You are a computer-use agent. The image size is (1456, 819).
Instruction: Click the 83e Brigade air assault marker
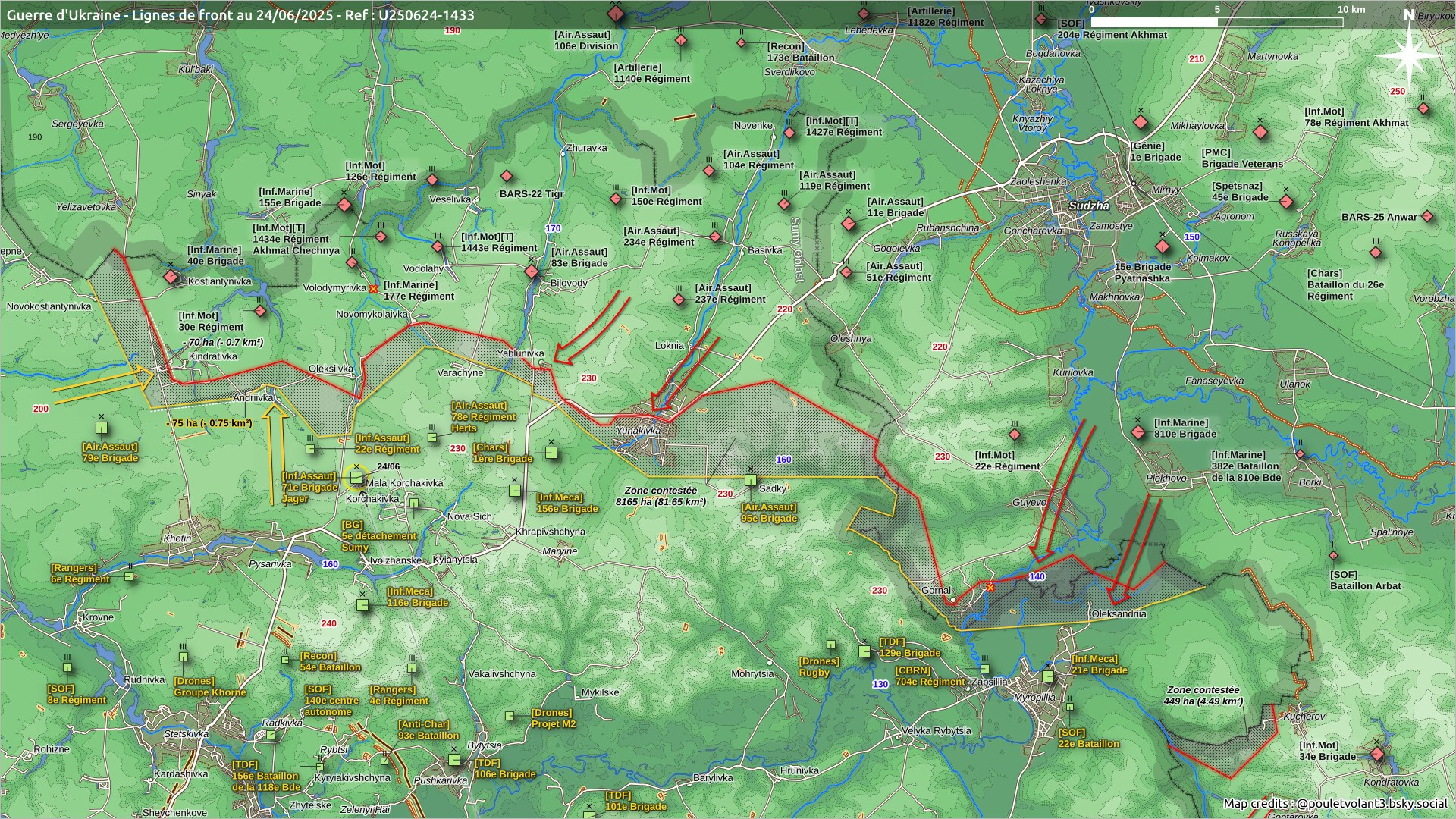532,271
